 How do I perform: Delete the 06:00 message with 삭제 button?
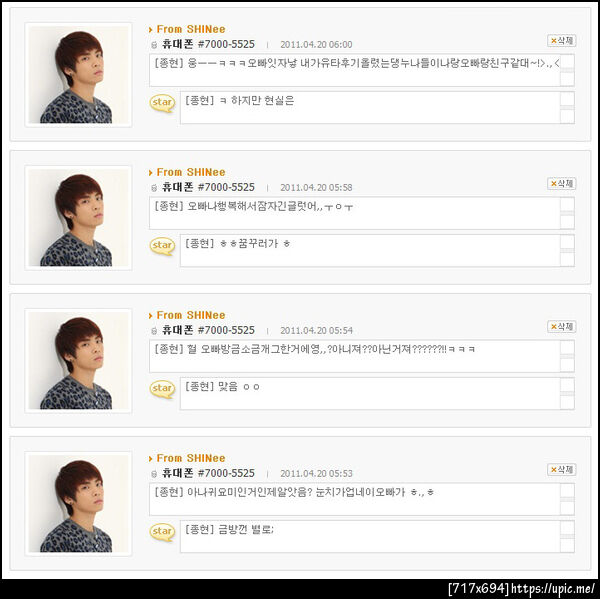(561, 41)
